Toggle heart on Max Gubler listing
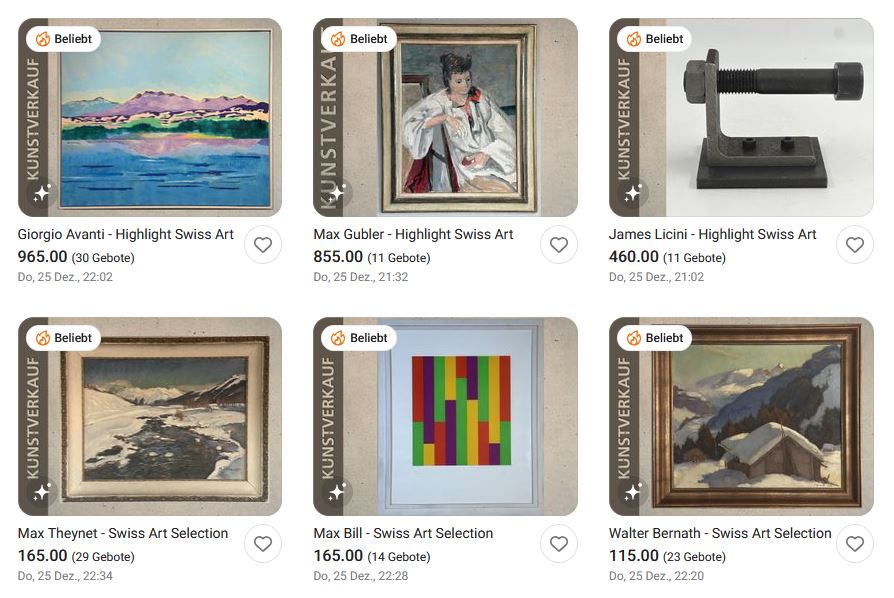894x598 pixels. click(x=559, y=245)
